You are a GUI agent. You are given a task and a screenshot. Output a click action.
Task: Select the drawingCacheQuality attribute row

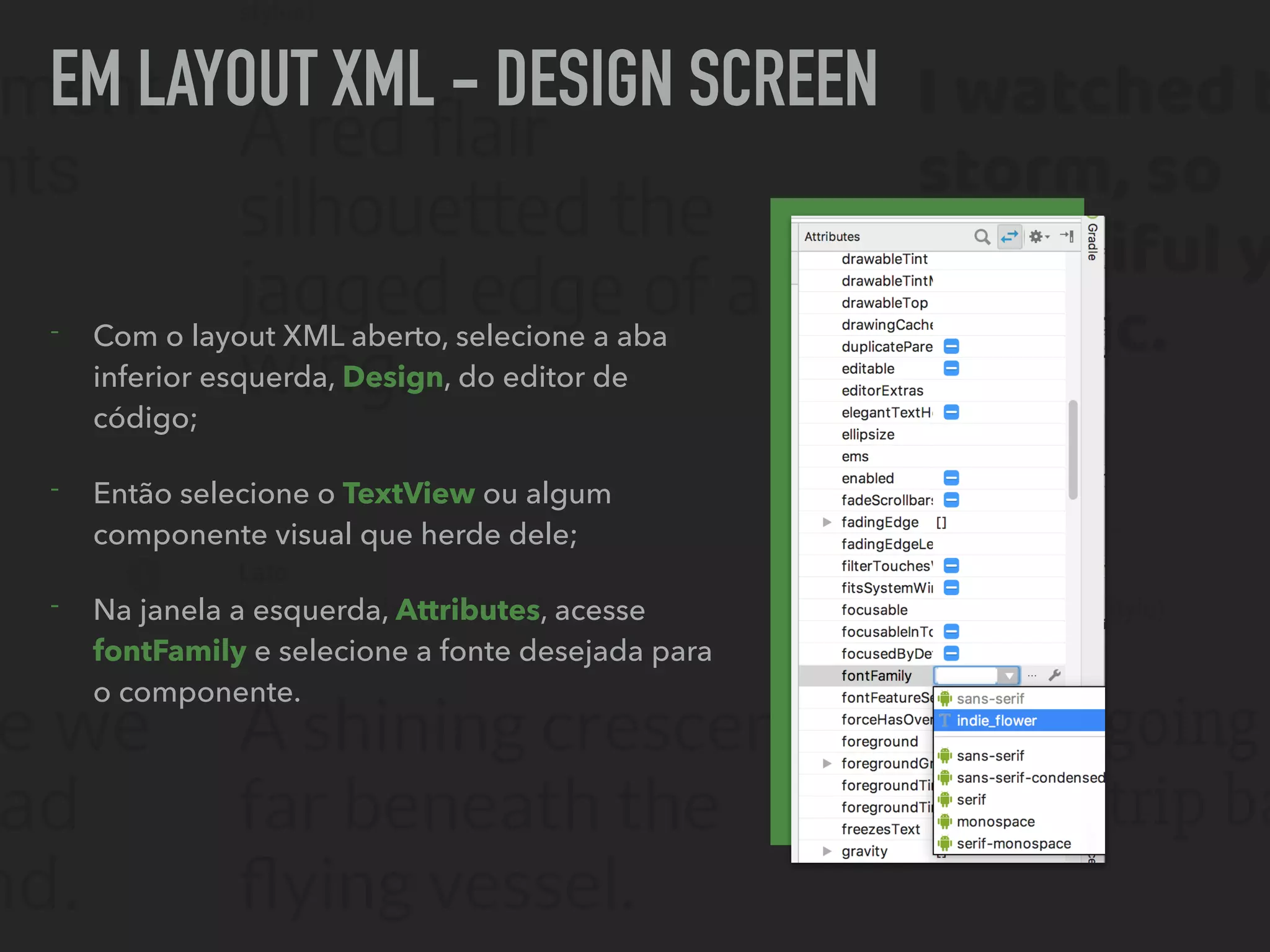[932, 325]
